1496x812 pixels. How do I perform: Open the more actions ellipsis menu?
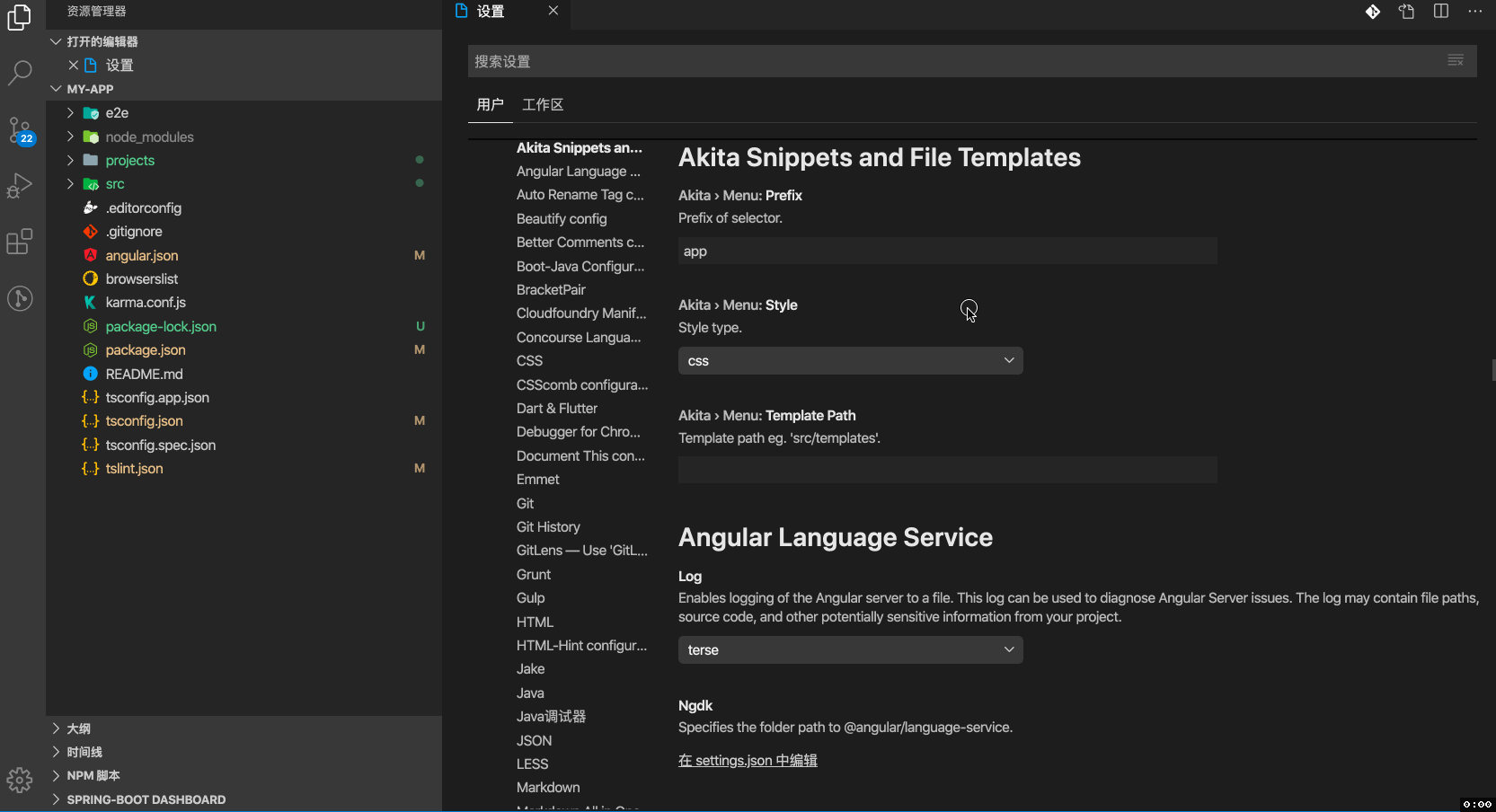pos(1475,12)
